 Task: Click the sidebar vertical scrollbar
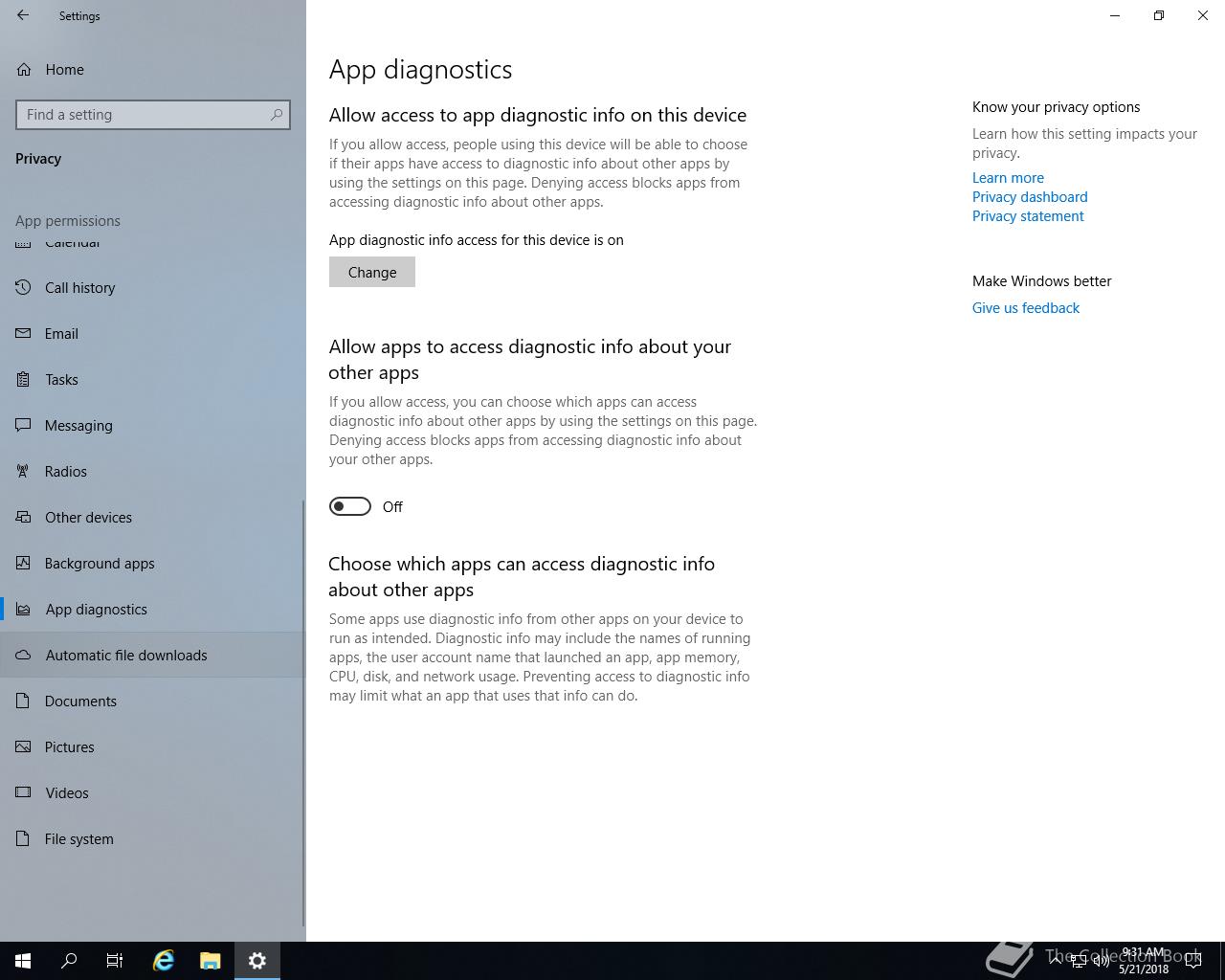(303, 712)
